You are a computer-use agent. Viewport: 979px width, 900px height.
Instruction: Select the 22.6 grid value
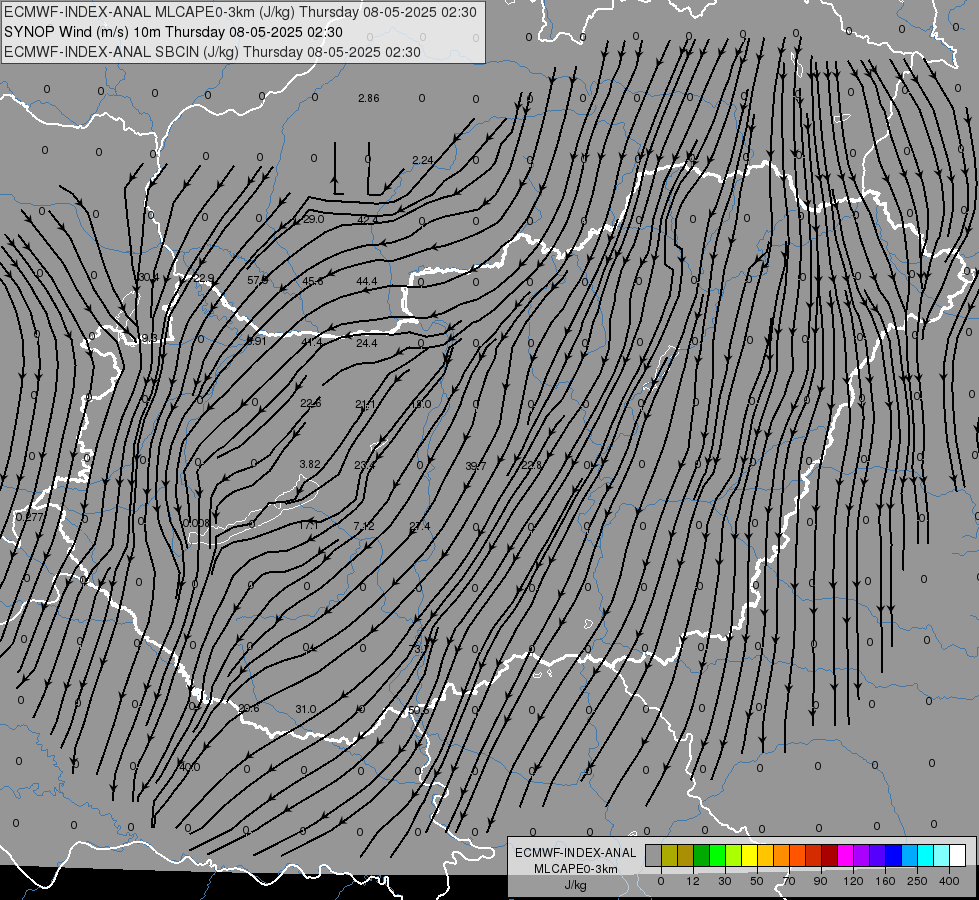click(x=310, y=403)
